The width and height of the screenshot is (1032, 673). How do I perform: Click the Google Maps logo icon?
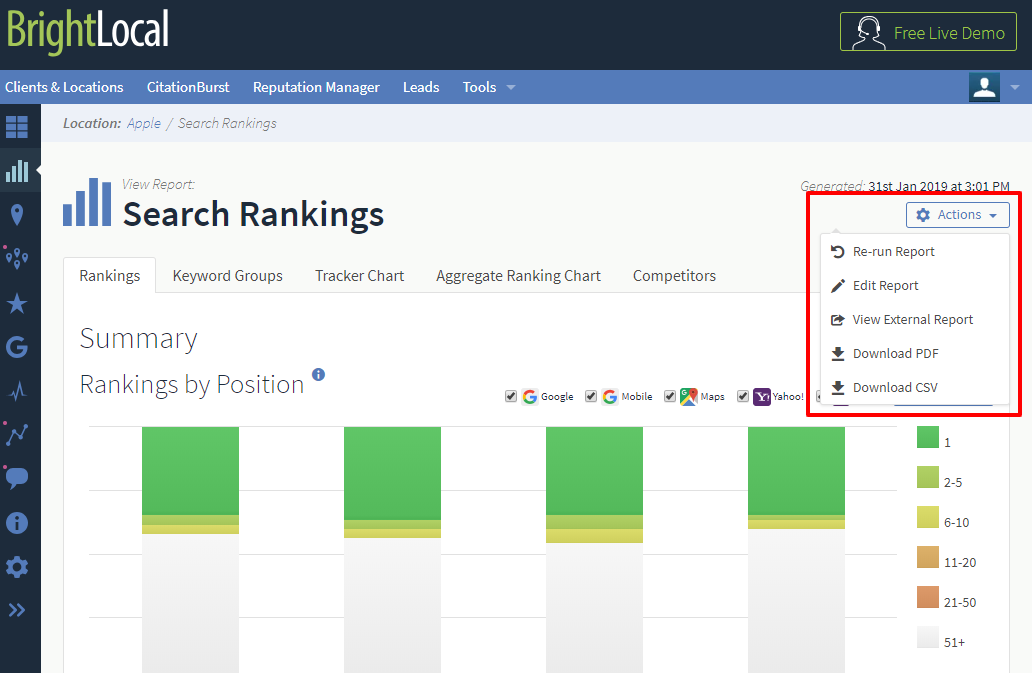coord(688,397)
